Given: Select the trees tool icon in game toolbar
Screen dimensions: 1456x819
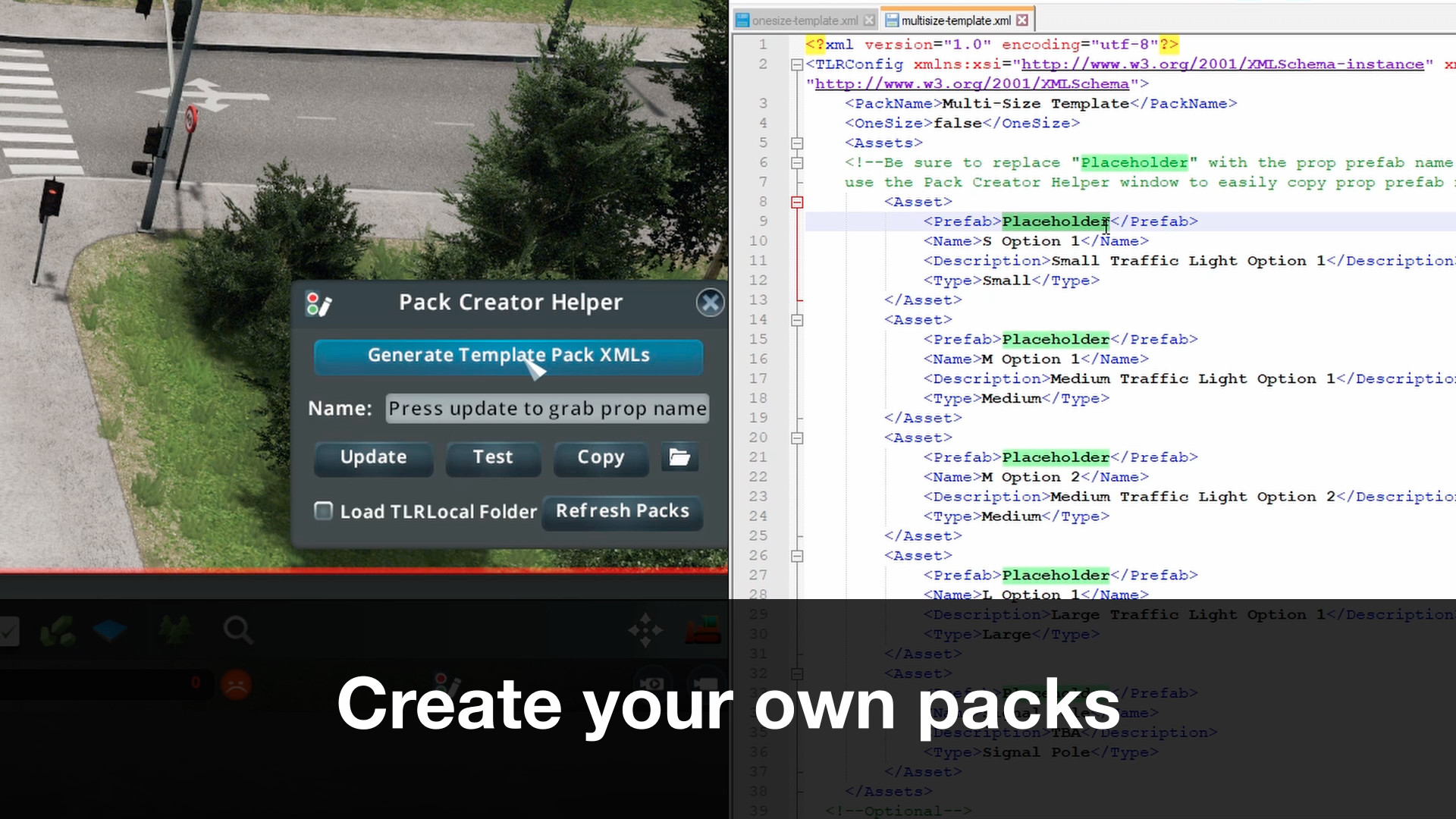Looking at the screenshot, I should 175,629.
